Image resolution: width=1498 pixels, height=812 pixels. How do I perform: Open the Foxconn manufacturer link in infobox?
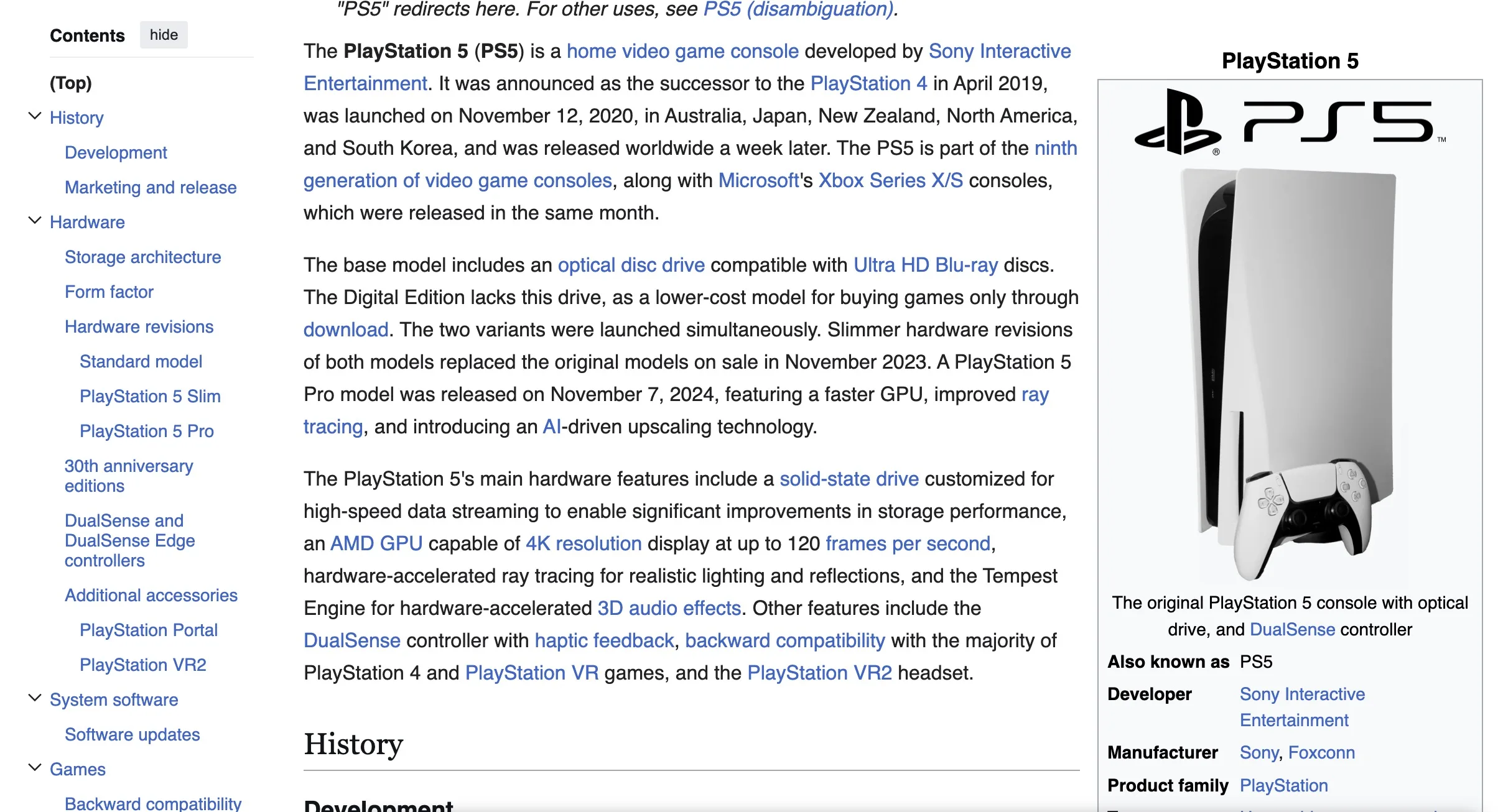pyautogui.click(x=1323, y=752)
